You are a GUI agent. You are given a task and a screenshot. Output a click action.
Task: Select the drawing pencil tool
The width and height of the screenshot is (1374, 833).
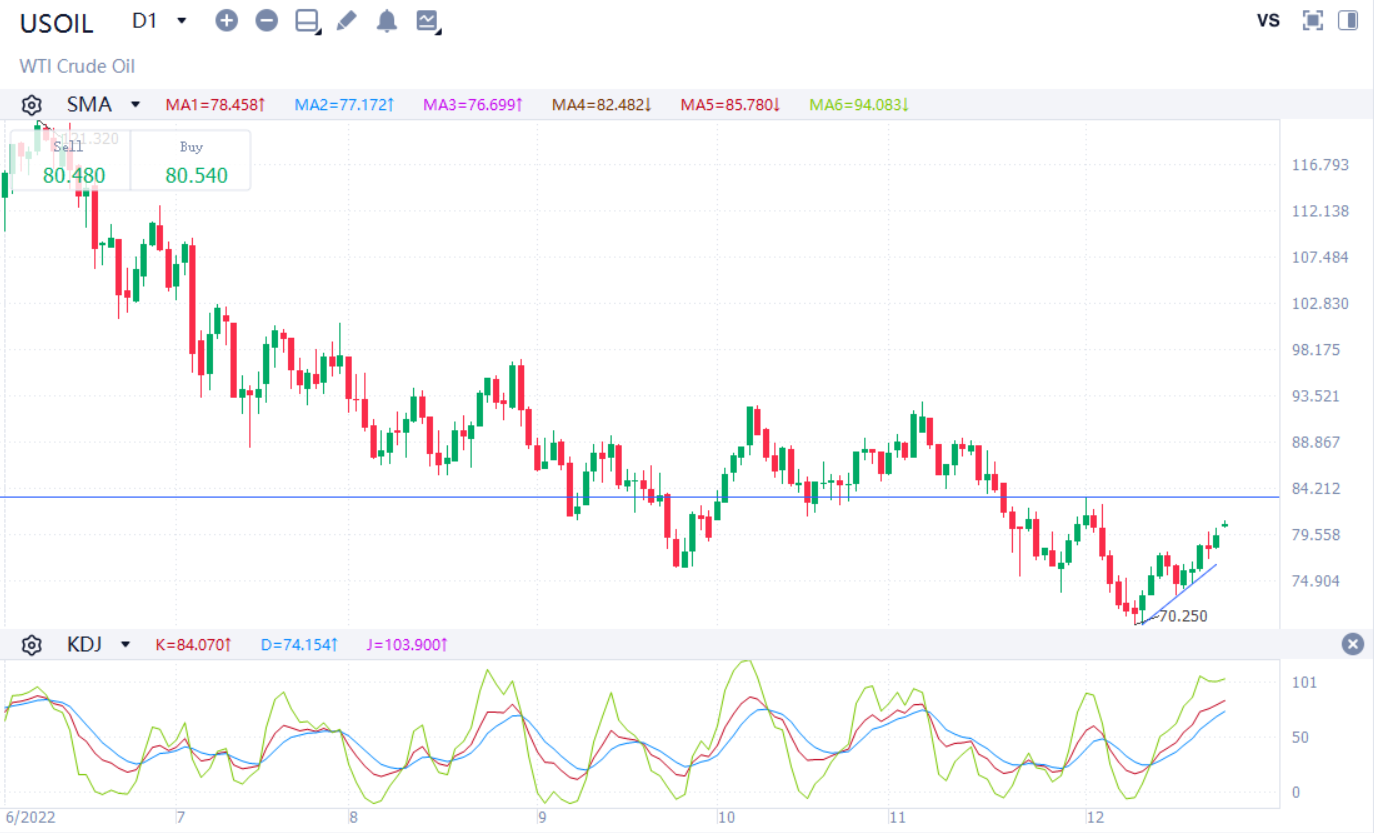point(346,19)
